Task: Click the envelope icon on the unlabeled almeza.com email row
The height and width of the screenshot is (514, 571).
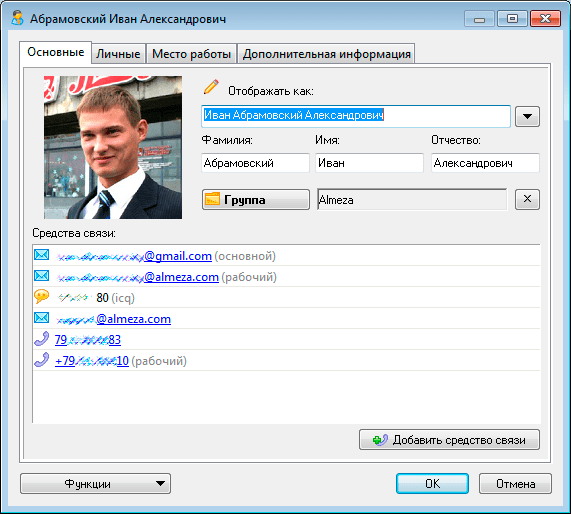Action: [42, 318]
